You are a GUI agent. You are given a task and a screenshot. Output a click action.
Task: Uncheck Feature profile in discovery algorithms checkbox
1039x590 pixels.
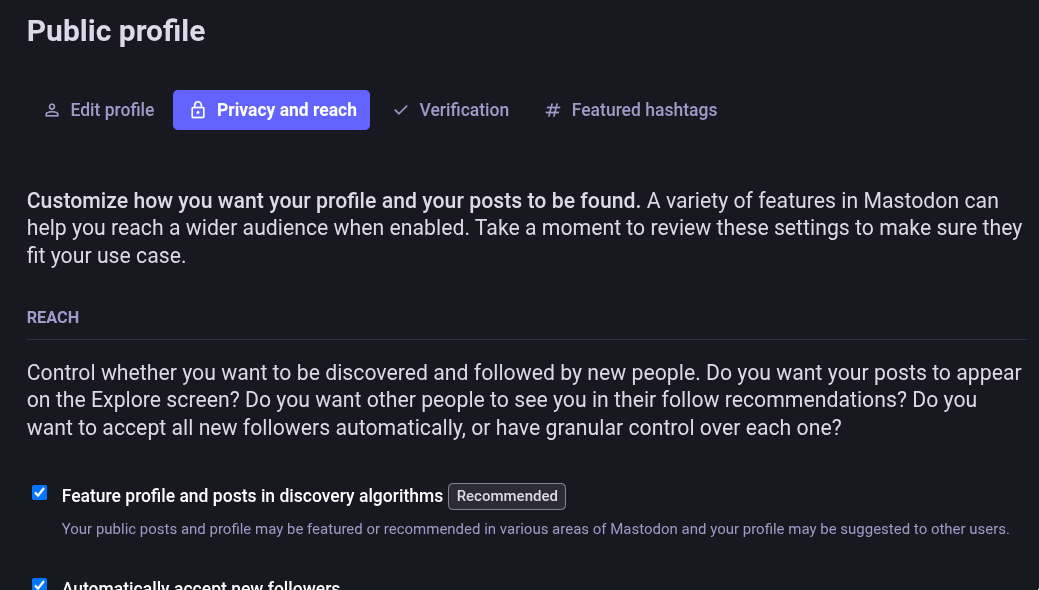point(40,493)
